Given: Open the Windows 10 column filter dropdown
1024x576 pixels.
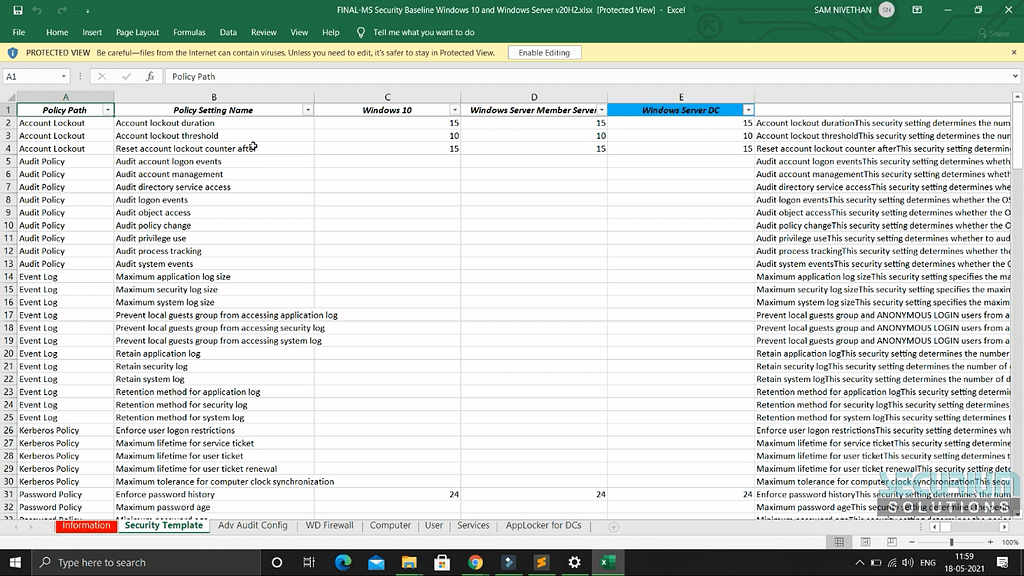Looking at the screenshot, I should (x=455, y=110).
